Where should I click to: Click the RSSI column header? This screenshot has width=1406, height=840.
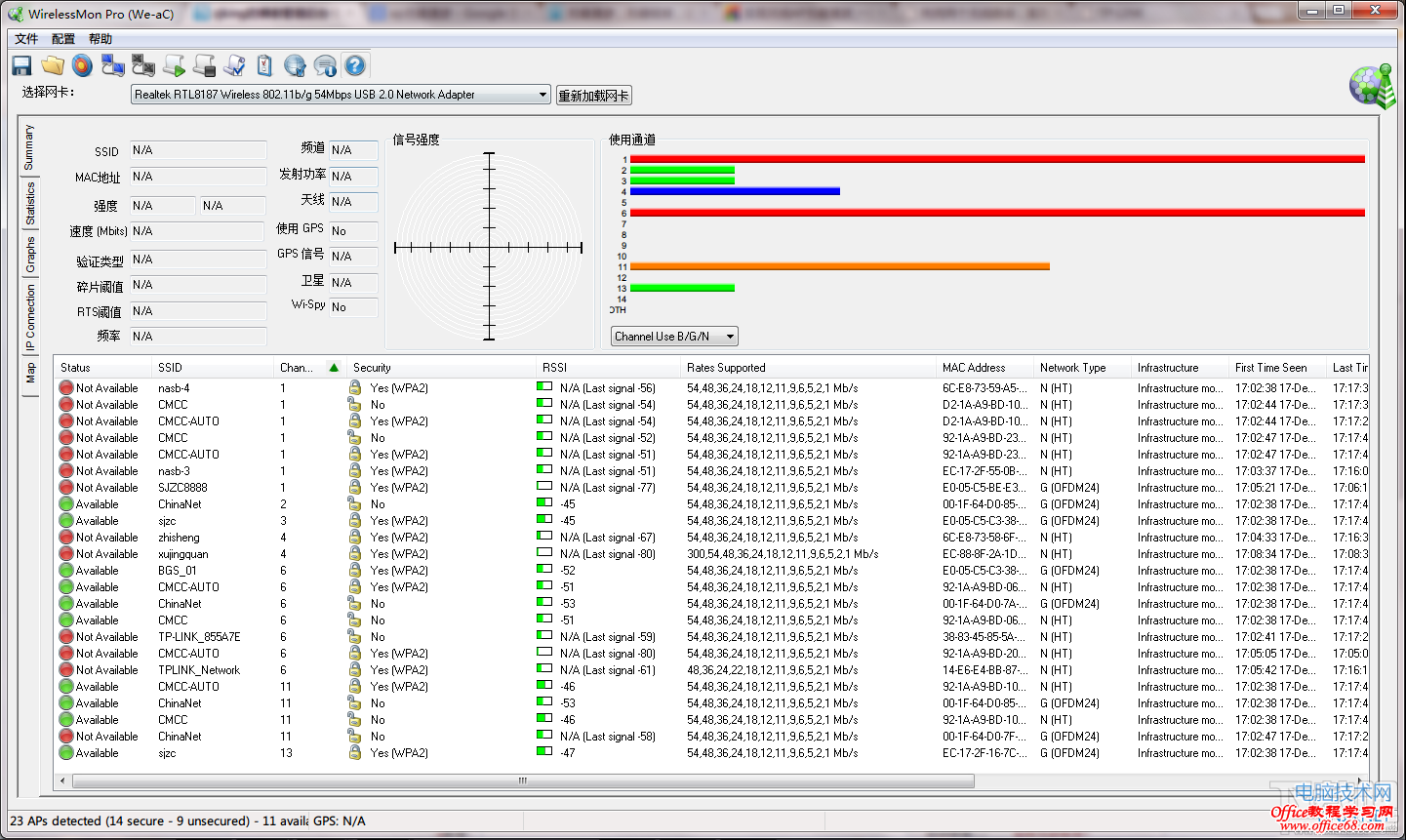[x=555, y=368]
